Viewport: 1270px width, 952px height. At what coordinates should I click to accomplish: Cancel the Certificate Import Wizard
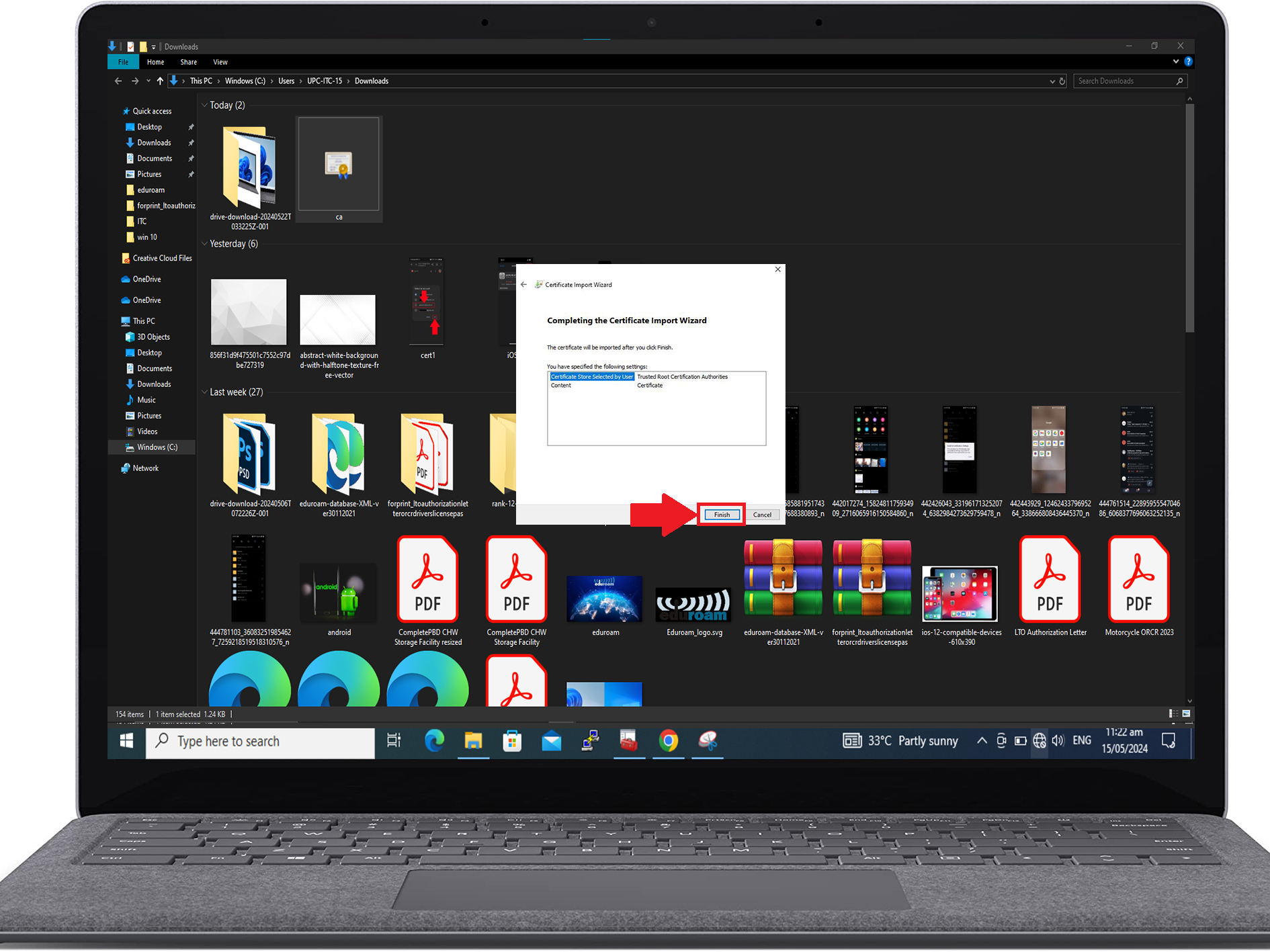coord(762,515)
